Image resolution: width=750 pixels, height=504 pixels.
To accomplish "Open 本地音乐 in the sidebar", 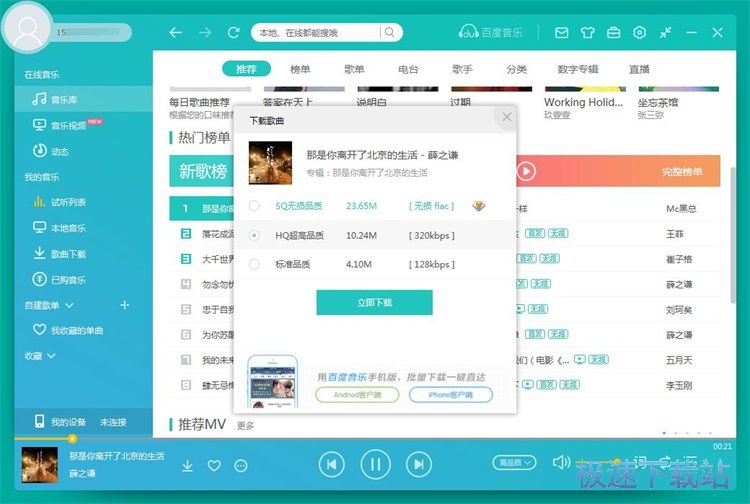I will pos(84,228).
